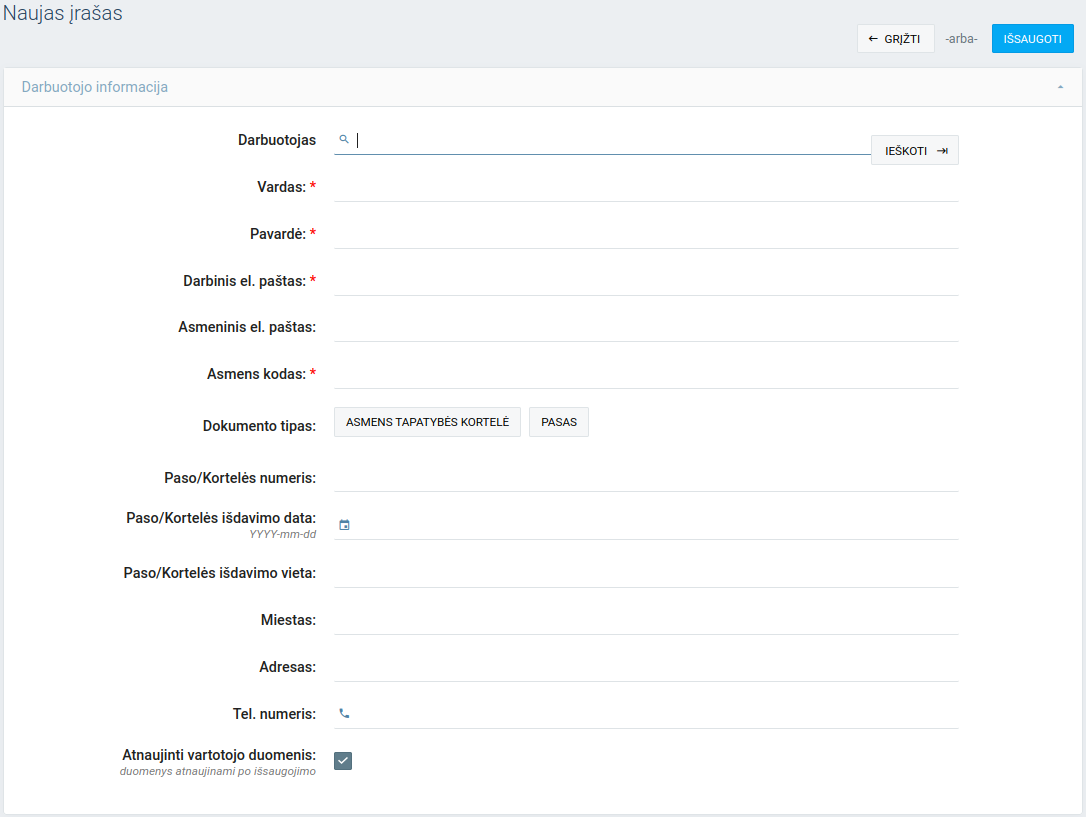Click the search magnifier icon in Darbuotojas field
The height and width of the screenshot is (817, 1086).
343,140
